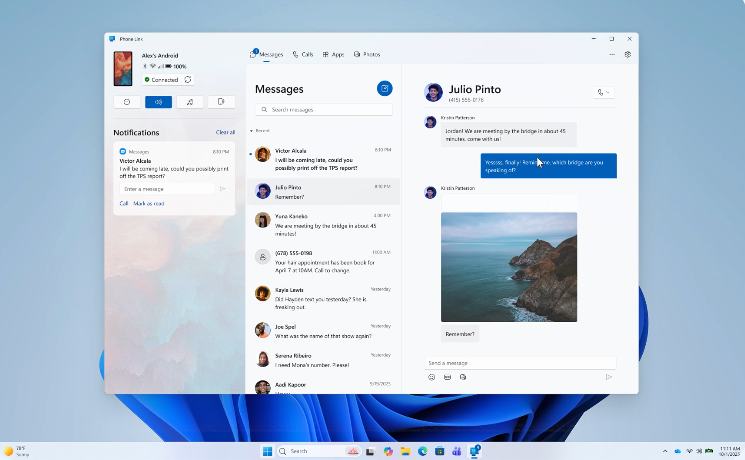Open the more options ellipsis menu

coord(612,55)
